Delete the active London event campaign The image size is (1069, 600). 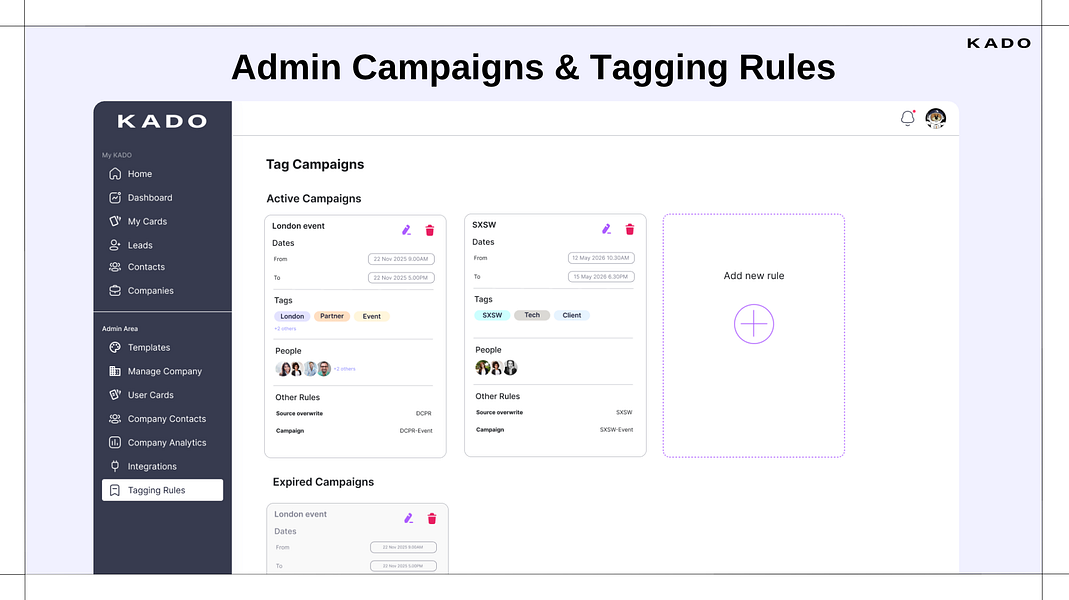[430, 230]
